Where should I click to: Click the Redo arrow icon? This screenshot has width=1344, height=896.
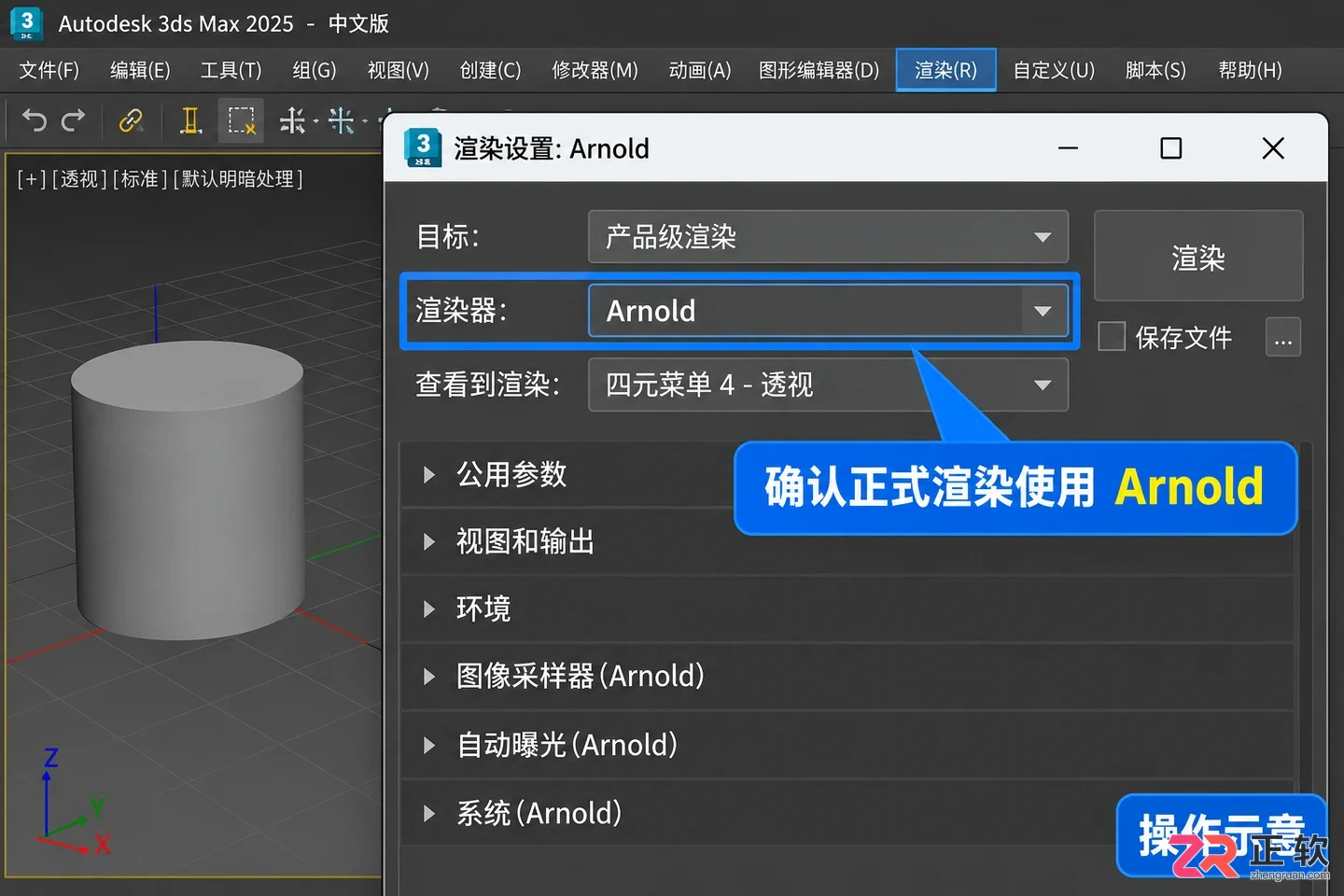click(x=73, y=120)
